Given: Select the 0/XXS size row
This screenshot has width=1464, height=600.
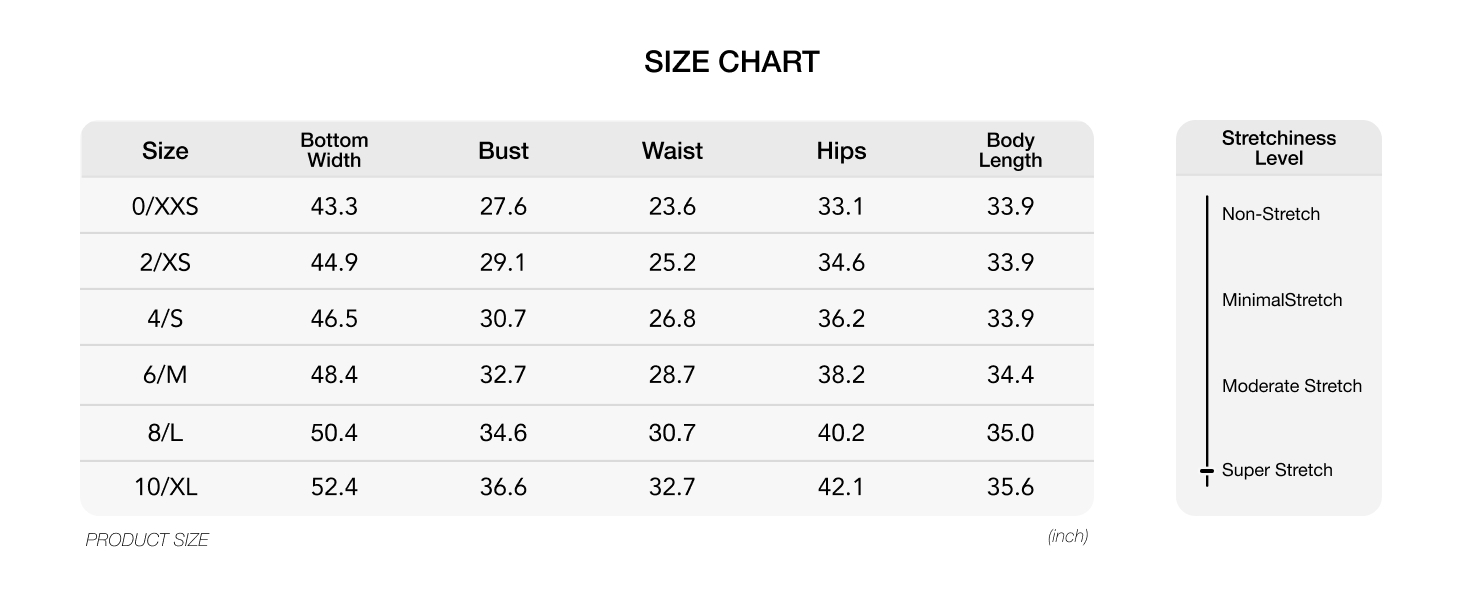Looking at the screenshot, I should 587,206.
